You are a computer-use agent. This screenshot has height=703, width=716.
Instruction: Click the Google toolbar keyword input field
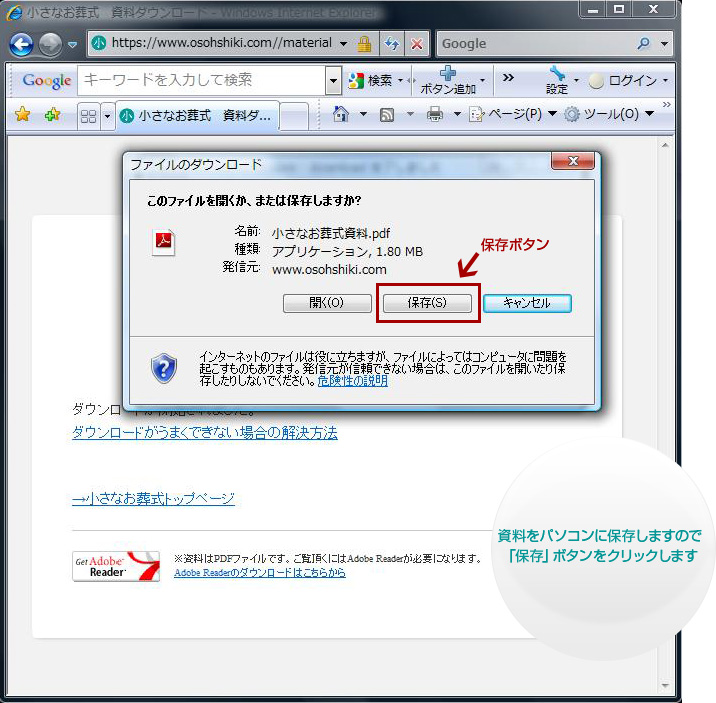[202, 80]
